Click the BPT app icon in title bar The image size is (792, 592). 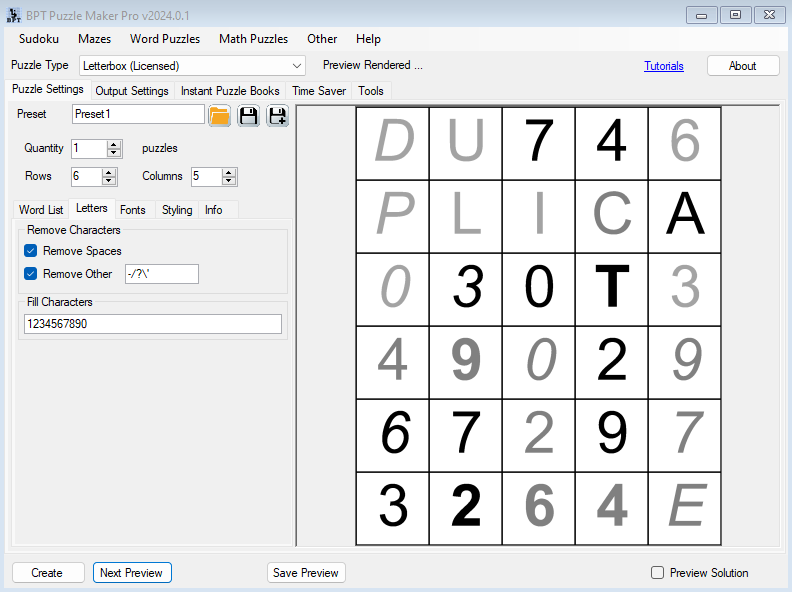point(15,15)
